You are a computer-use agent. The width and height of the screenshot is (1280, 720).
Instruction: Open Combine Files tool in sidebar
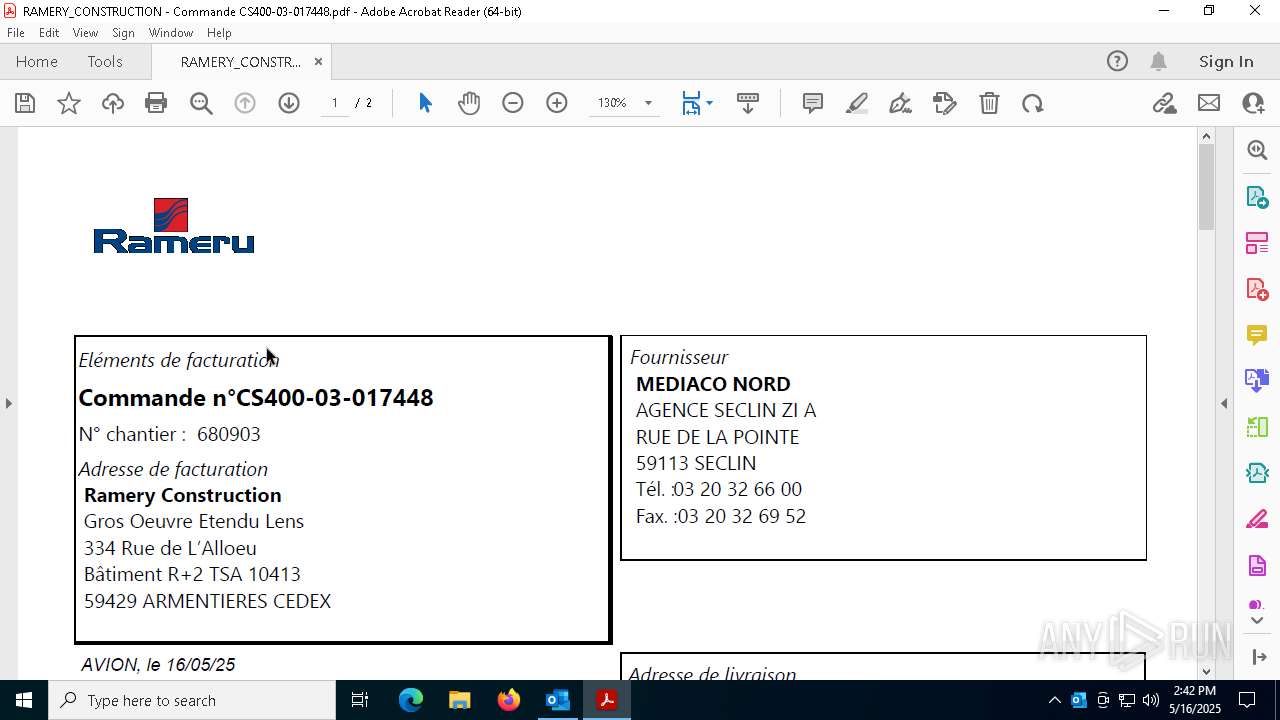pyautogui.click(x=1257, y=381)
